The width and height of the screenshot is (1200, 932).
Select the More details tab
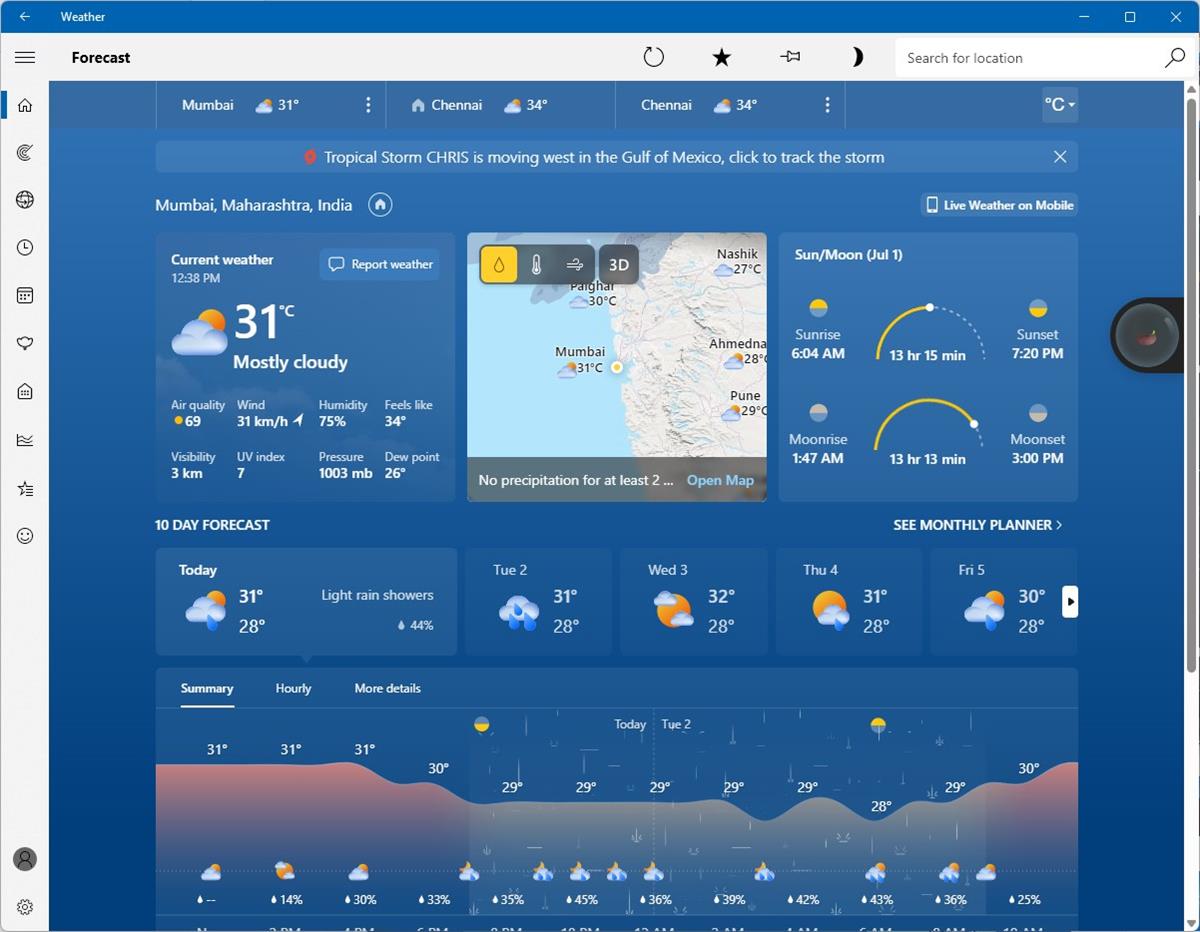tap(387, 688)
